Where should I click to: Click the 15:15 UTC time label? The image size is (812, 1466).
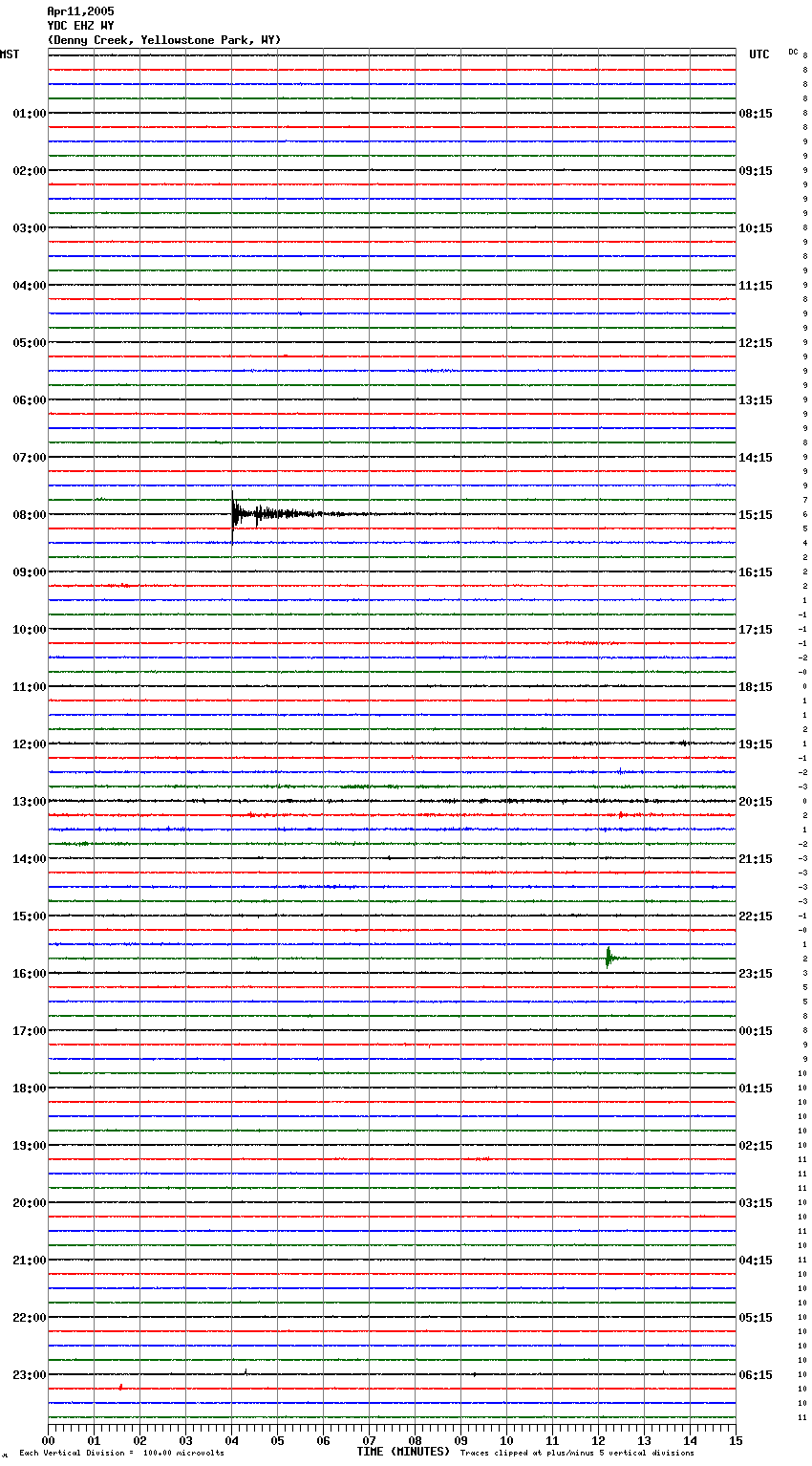[x=756, y=515]
